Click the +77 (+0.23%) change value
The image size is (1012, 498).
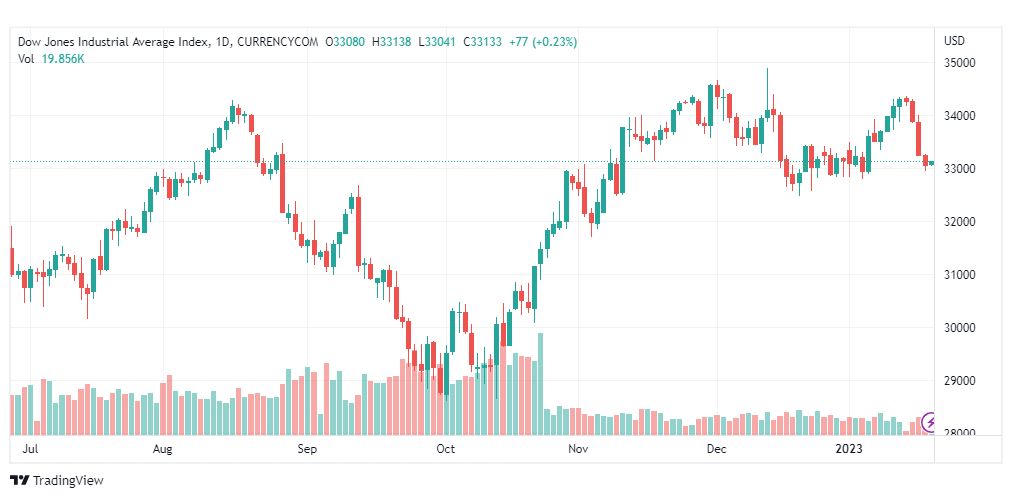point(542,42)
